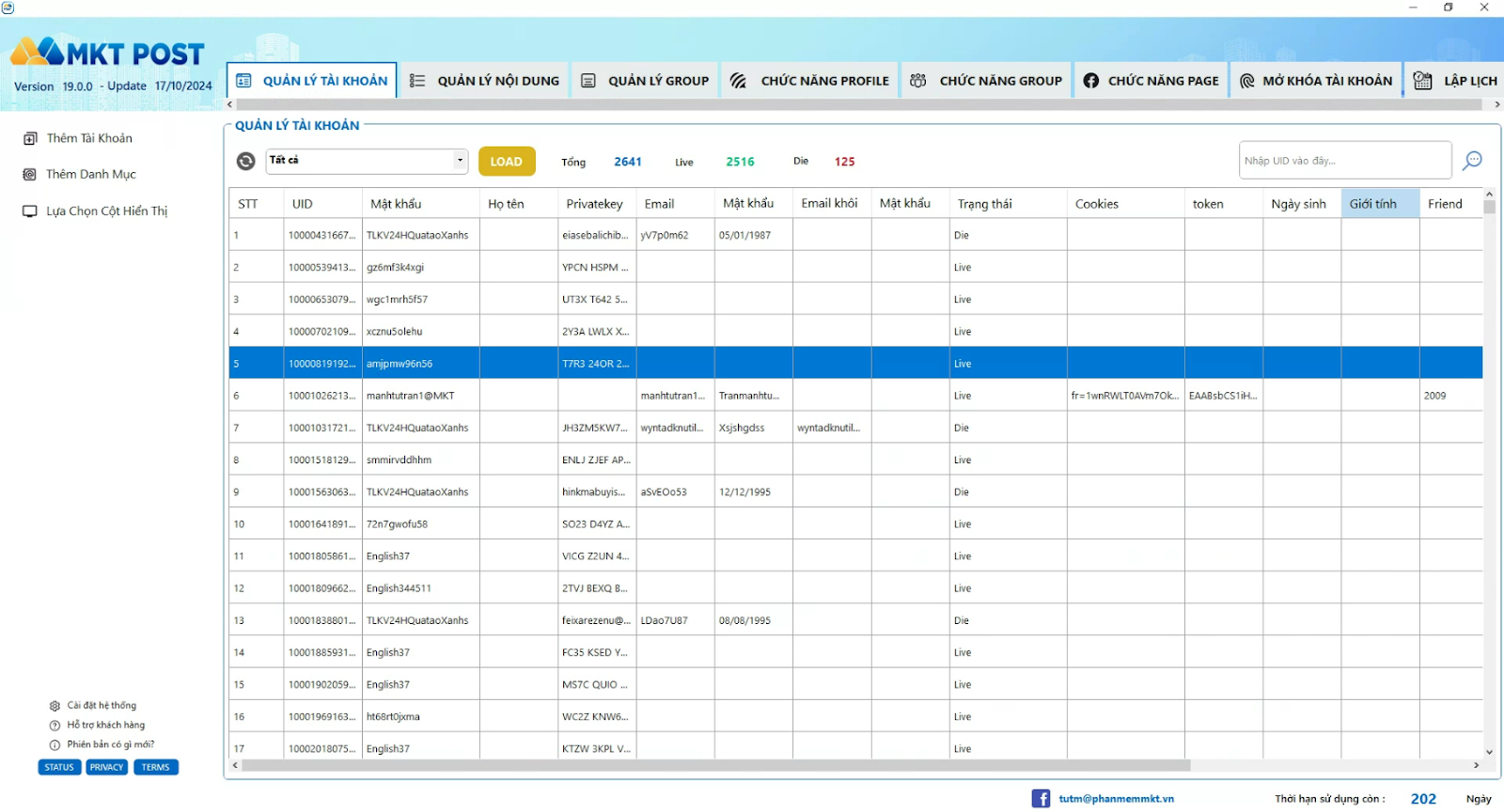Open the CHỨC NĂNG PAGE tab

tap(1151, 81)
